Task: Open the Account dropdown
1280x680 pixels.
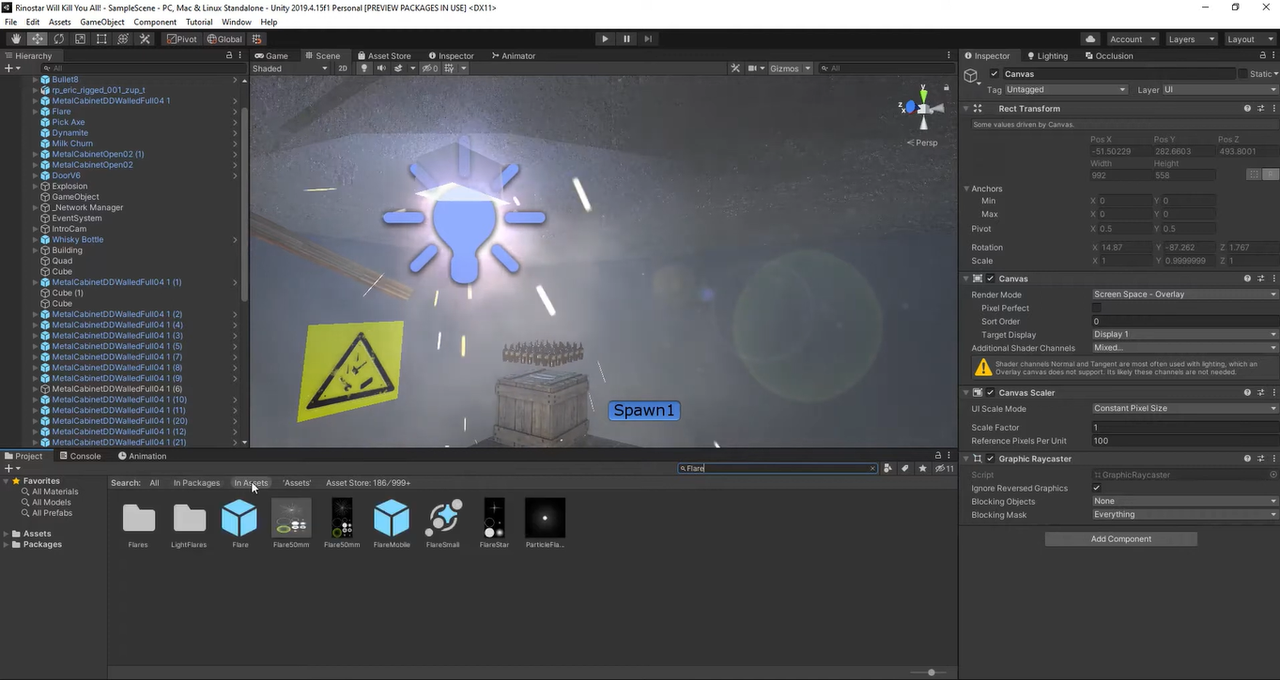Action: 1131,39
